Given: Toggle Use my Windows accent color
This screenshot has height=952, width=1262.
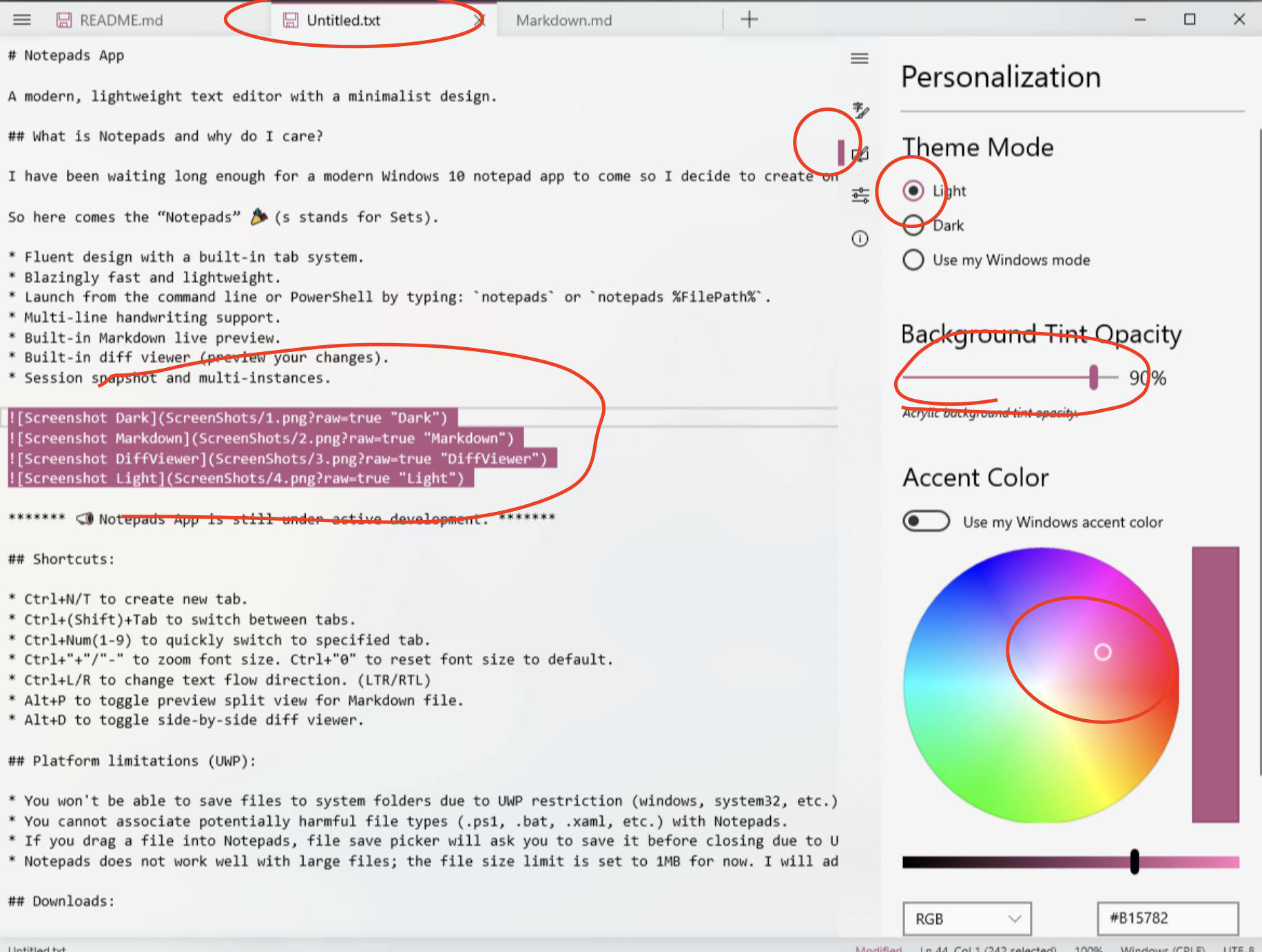Looking at the screenshot, I should [x=927, y=521].
